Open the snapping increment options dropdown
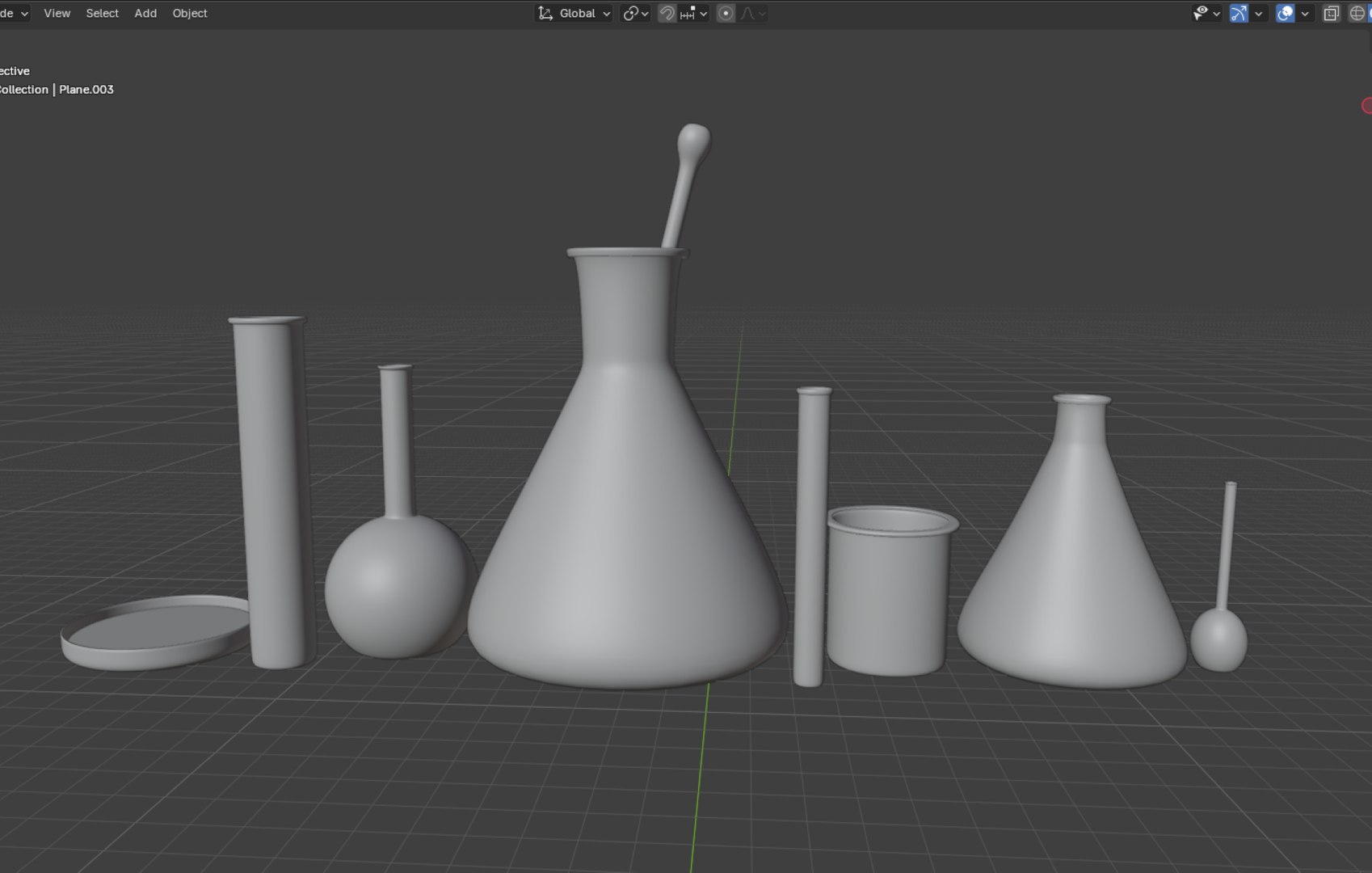This screenshot has width=1372, height=873. 693,13
